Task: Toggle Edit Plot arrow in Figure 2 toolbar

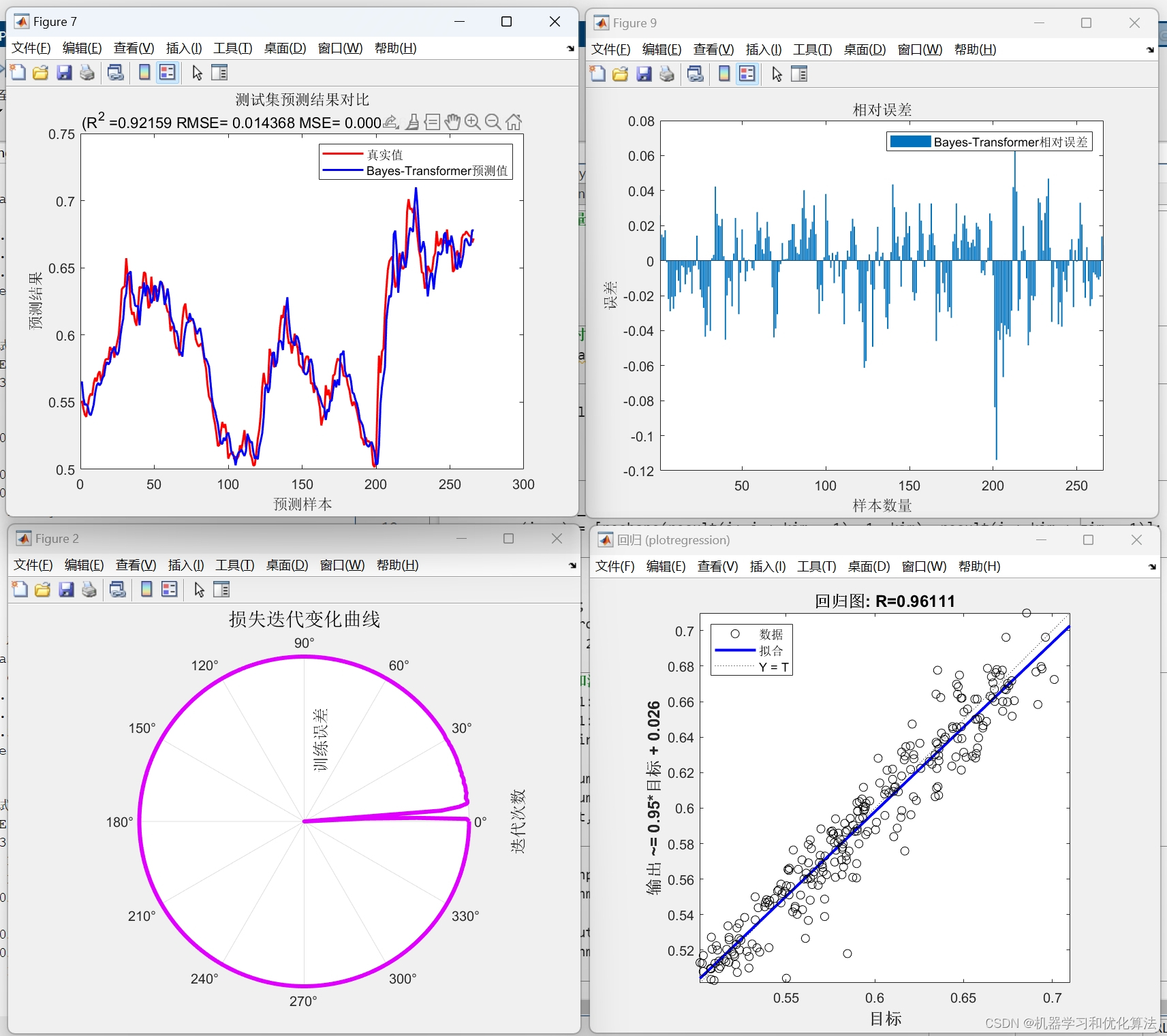Action: (x=199, y=589)
